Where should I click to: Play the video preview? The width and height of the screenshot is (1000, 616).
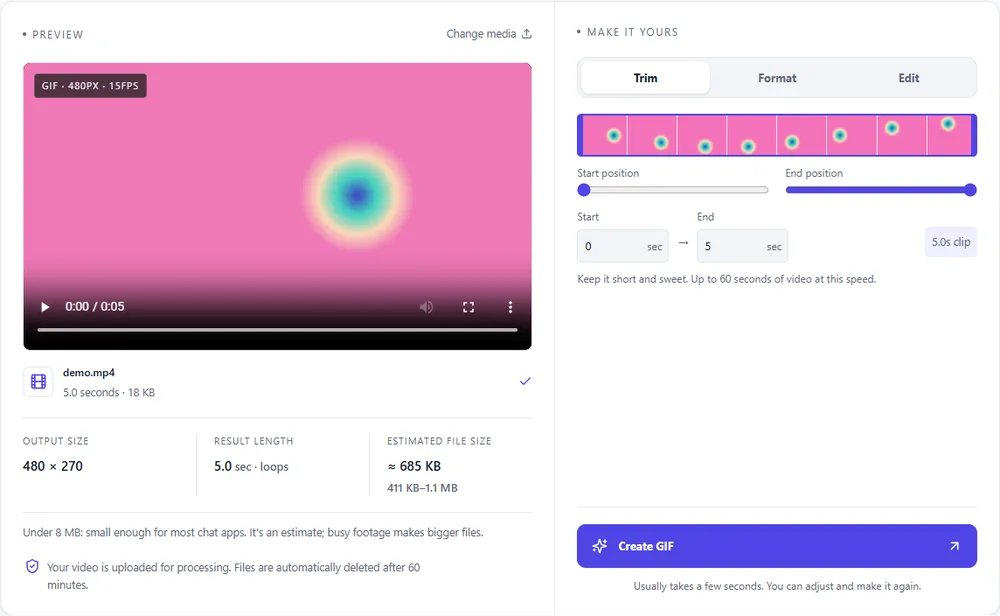[45, 307]
